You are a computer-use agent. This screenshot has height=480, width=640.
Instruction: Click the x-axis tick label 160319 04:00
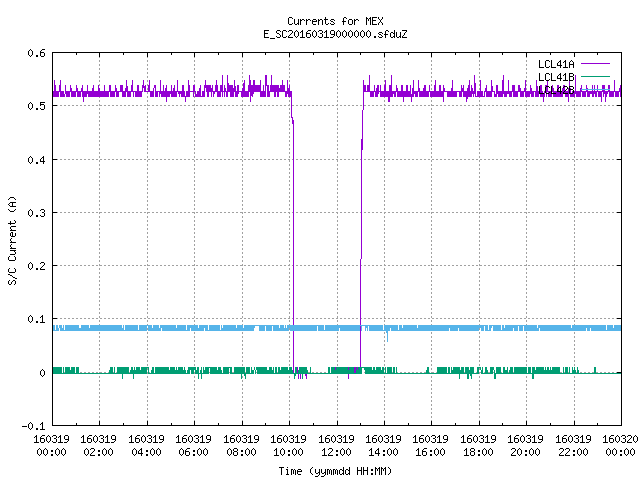[146, 446]
